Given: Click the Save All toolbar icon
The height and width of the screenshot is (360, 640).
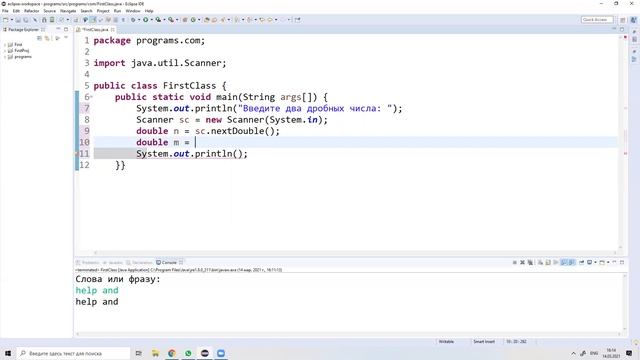Looking at the screenshot, I should [x=26, y=20].
